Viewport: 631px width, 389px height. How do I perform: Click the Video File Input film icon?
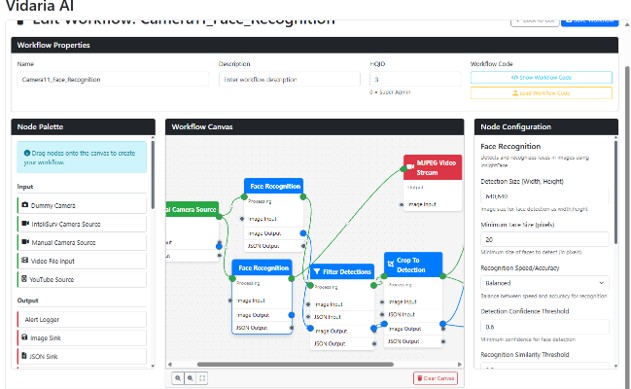[25, 260]
